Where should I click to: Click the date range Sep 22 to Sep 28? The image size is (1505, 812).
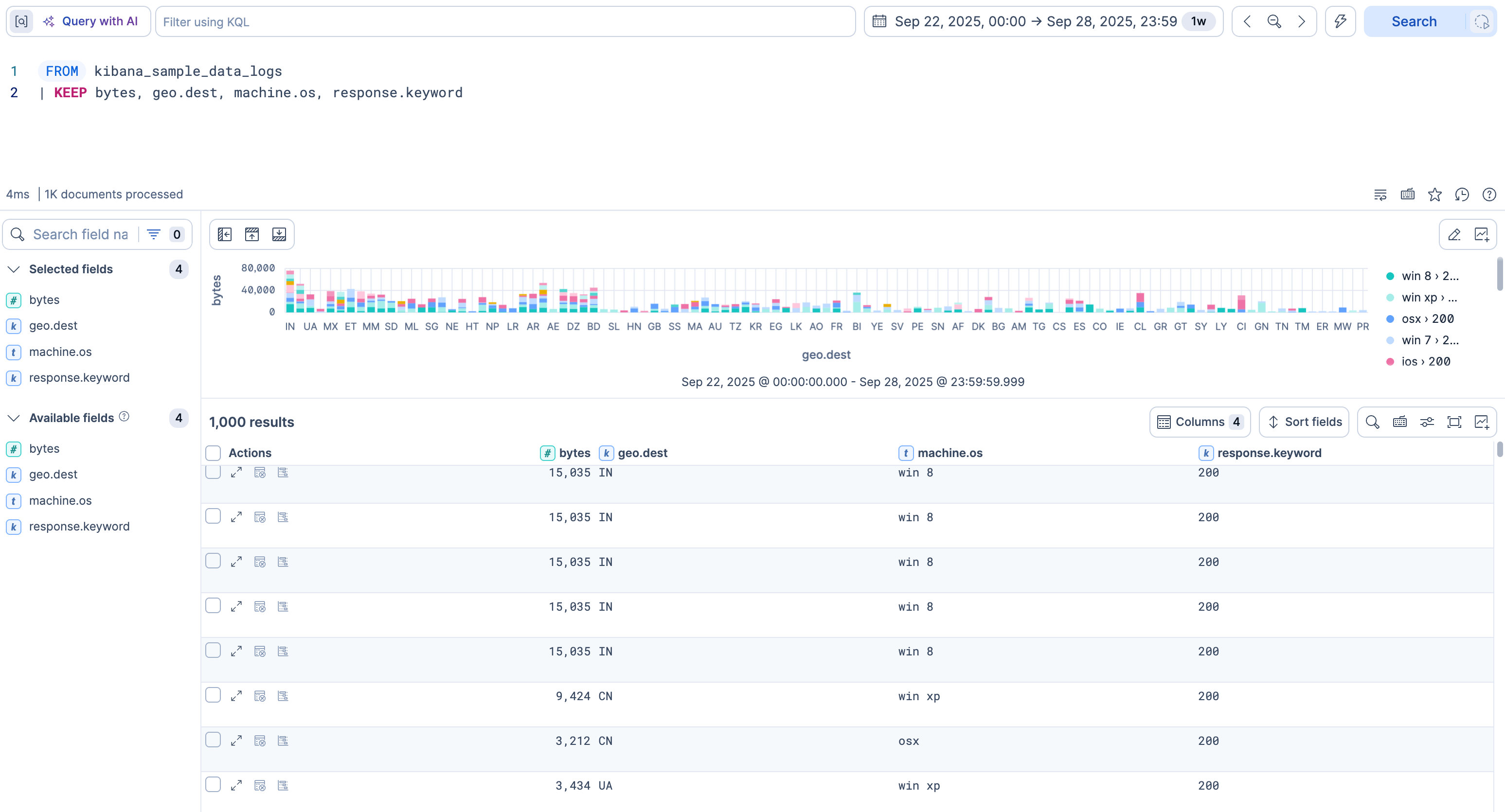[x=1035, y=21]
